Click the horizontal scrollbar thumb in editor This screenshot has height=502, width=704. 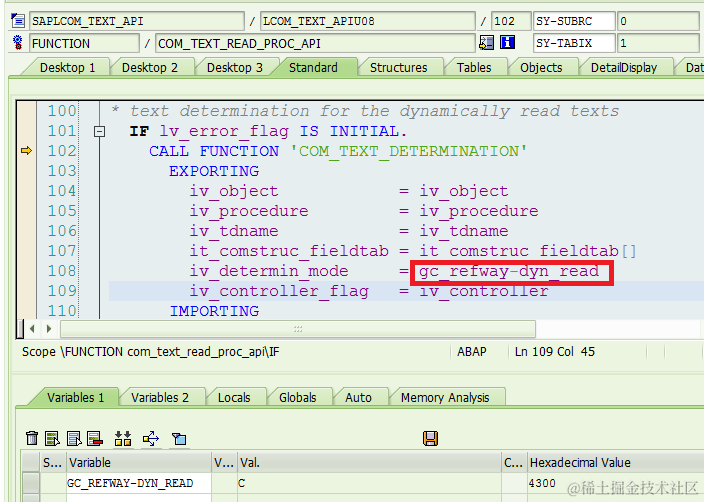click(x=298, y=329)
